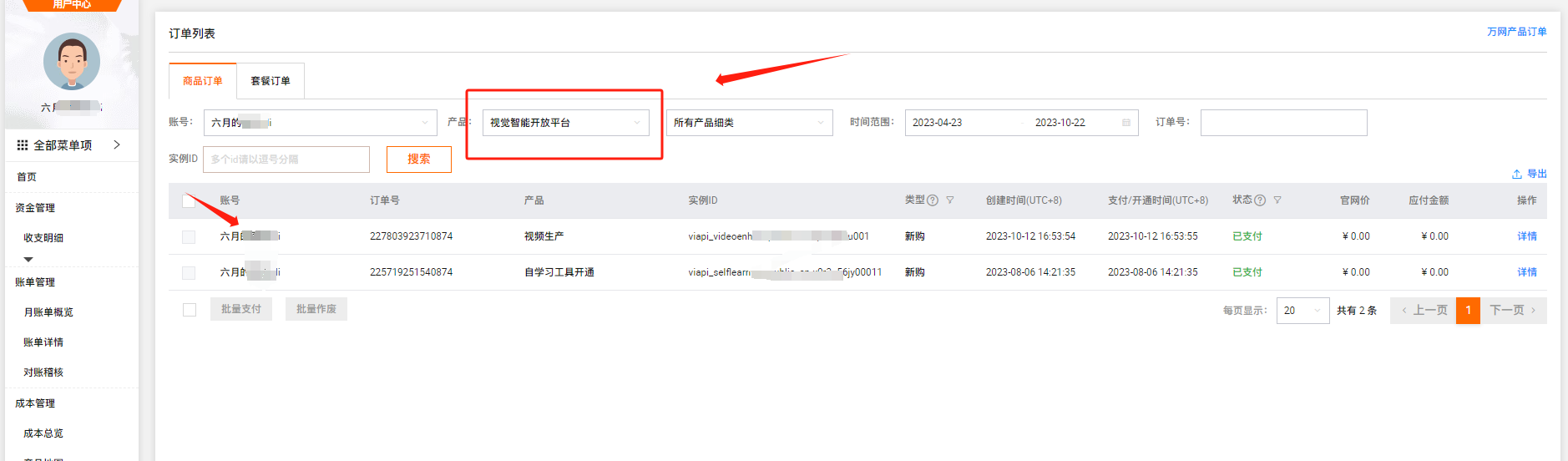Select the 账单管理 section header
The image size is (1568, 461).
[35, 282]
